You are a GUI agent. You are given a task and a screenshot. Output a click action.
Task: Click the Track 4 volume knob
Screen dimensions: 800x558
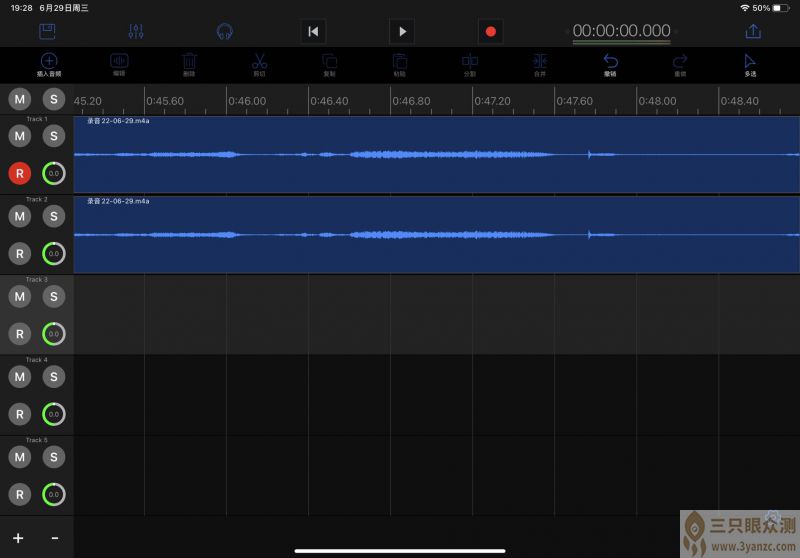(54, 414)
